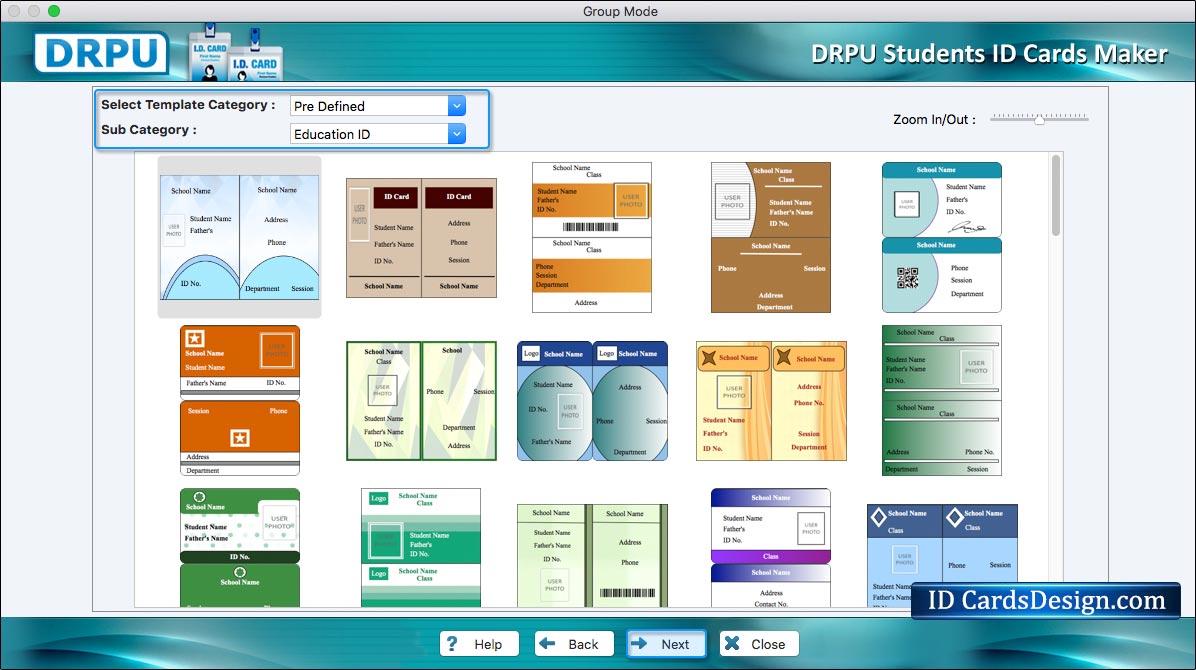Click the "DRPU Students ID Cards Maker" title
Image resolution: width=1196 pixels, height=670 pixels.
coord(989,54)
